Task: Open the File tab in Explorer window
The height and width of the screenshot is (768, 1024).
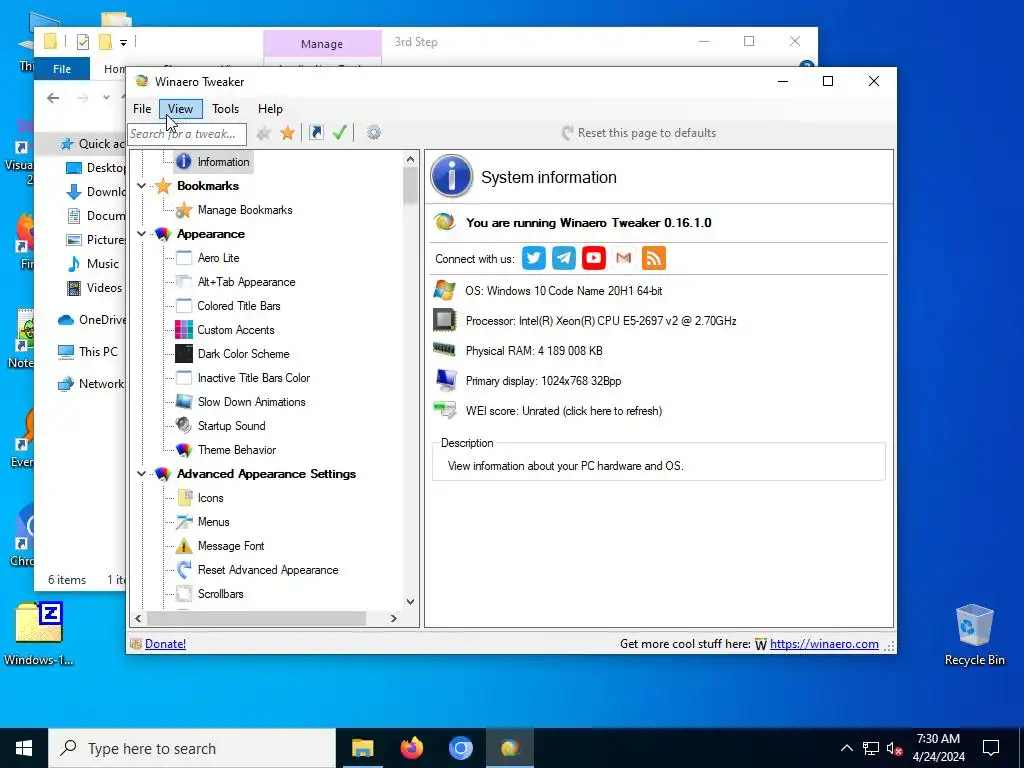Action: [x=62, y=69]
